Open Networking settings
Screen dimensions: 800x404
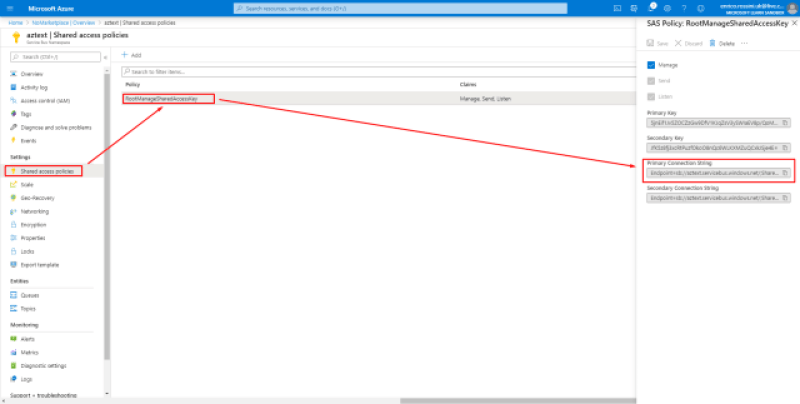pyautogui.click(x=35, y=211)
